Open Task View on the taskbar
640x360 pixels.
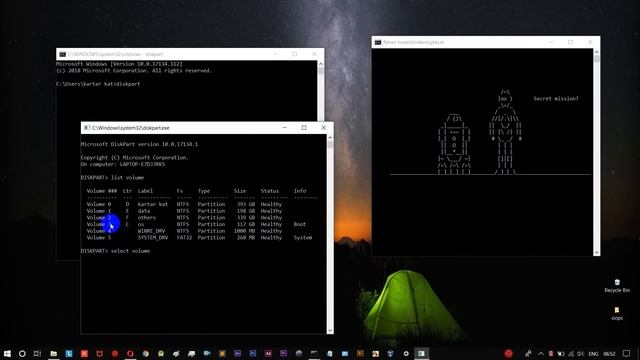coord(37,353)
